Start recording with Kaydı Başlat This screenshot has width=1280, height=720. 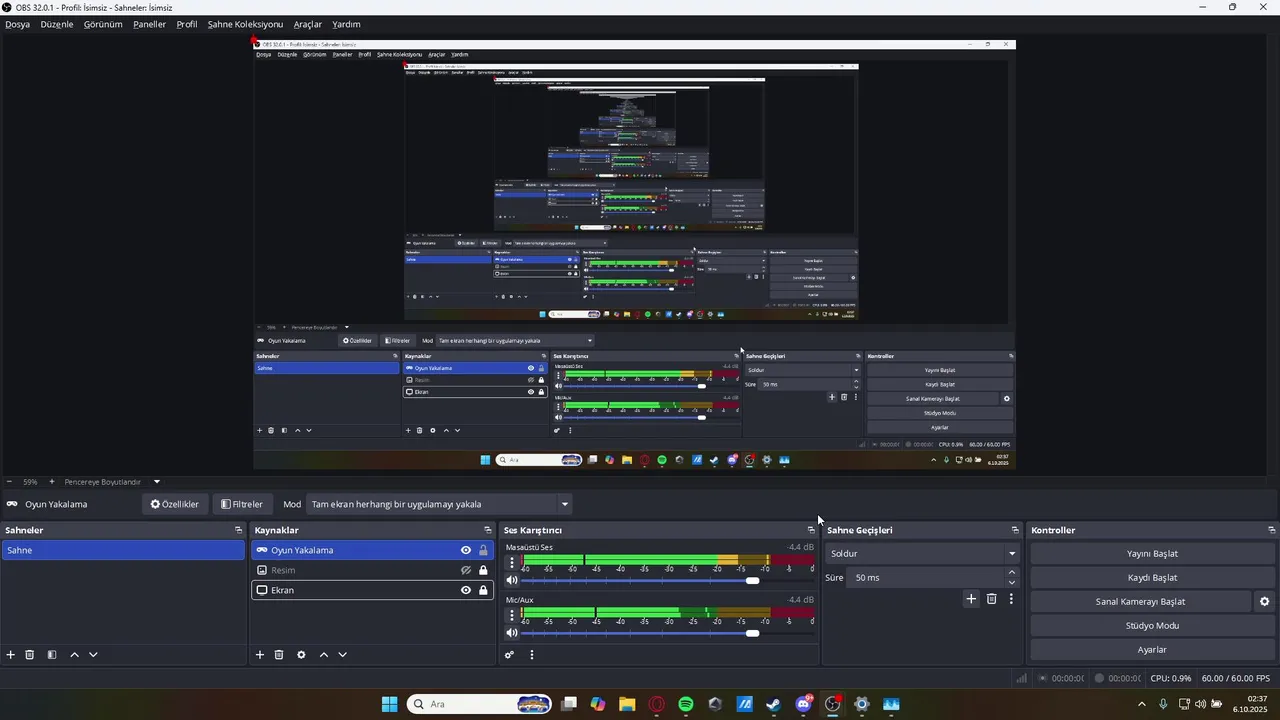(x=1152, y=578)
